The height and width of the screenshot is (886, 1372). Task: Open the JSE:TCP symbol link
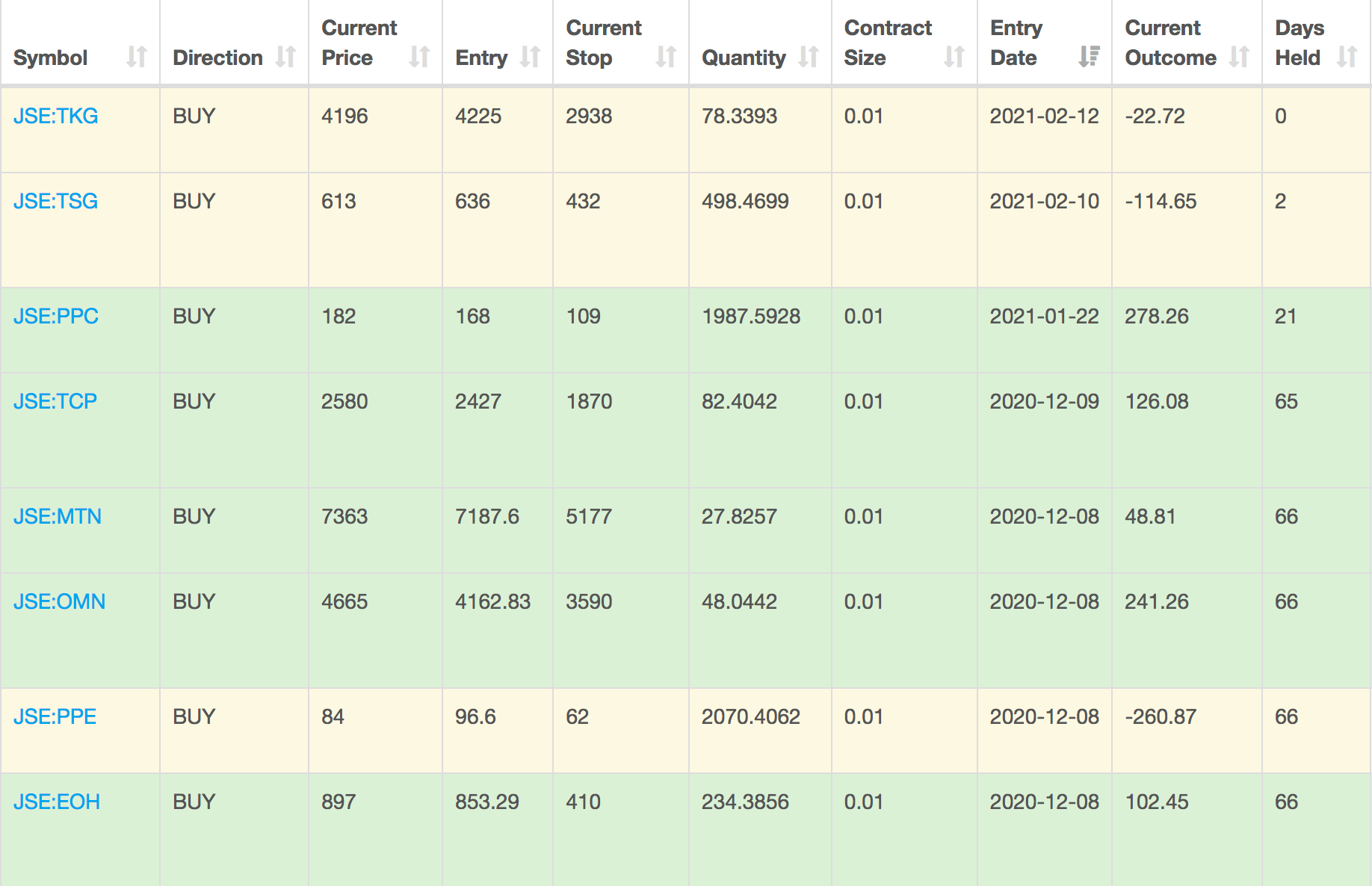pyautogui.click(x=55, y=401)
